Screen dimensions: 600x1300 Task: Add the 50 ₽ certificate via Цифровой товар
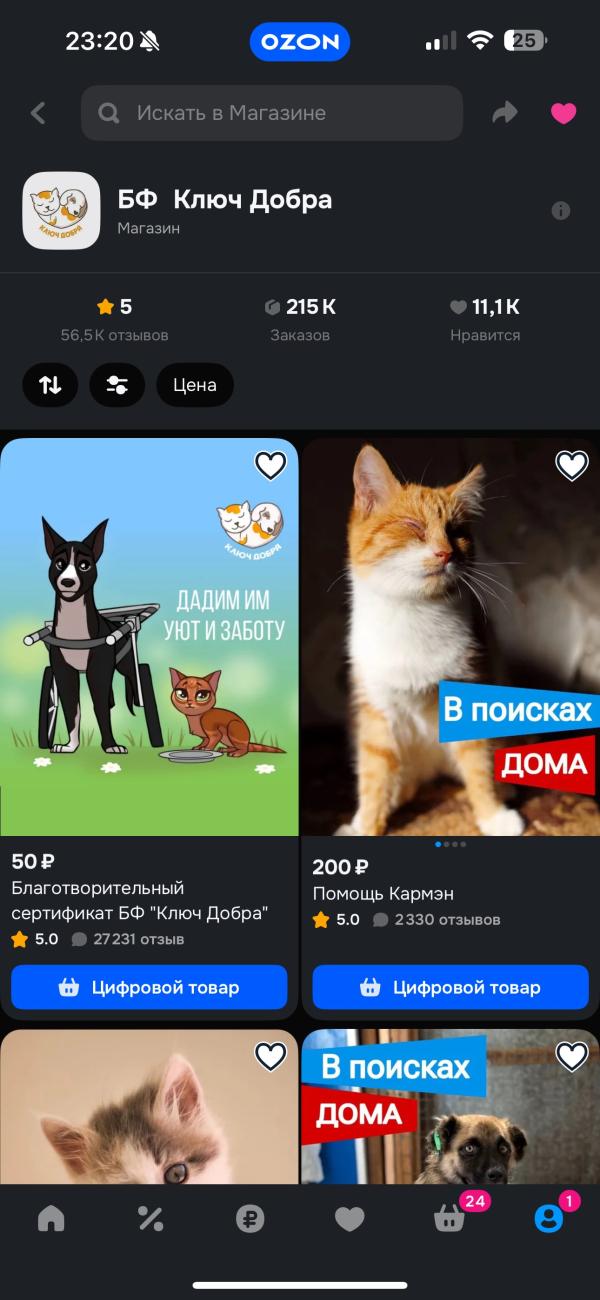[x=149, y=987]
